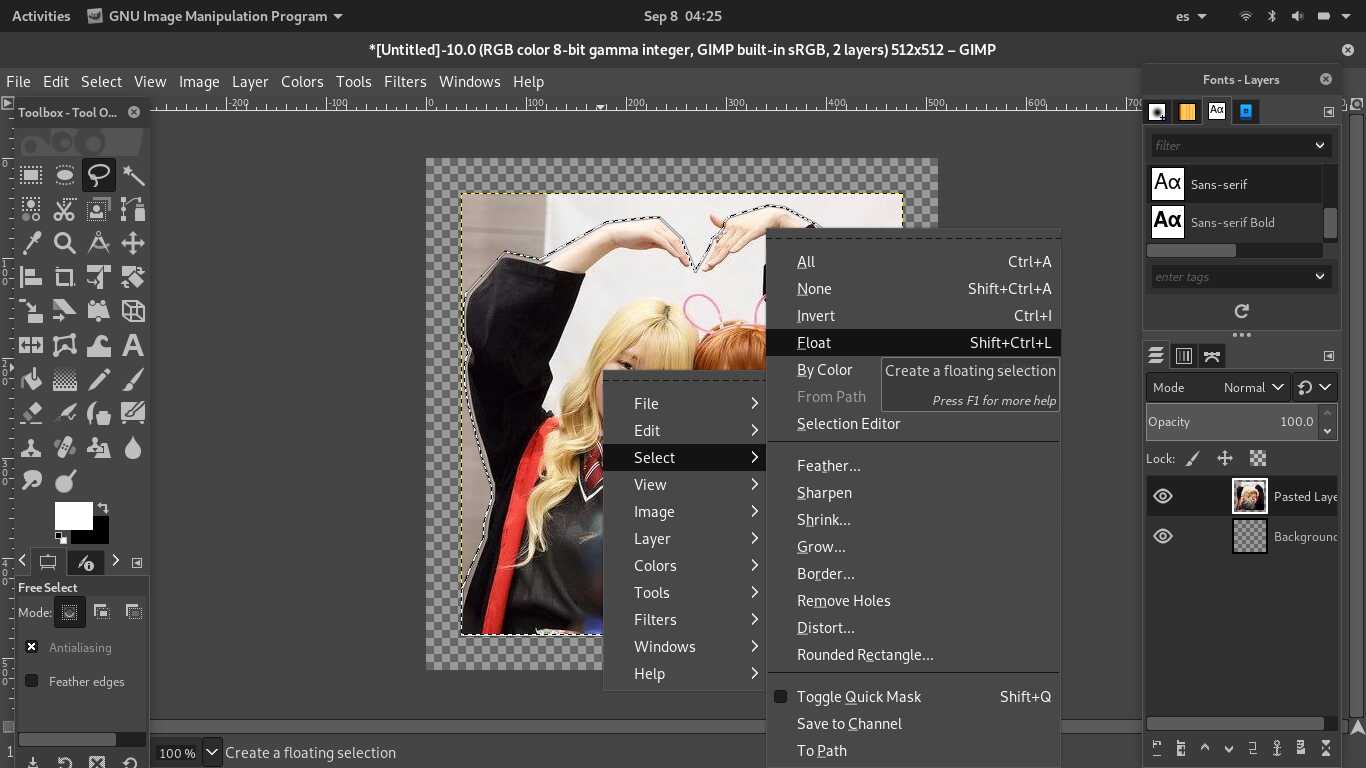
Task: Enable the Feather edges checkbox
Action: tap(32, 681)
